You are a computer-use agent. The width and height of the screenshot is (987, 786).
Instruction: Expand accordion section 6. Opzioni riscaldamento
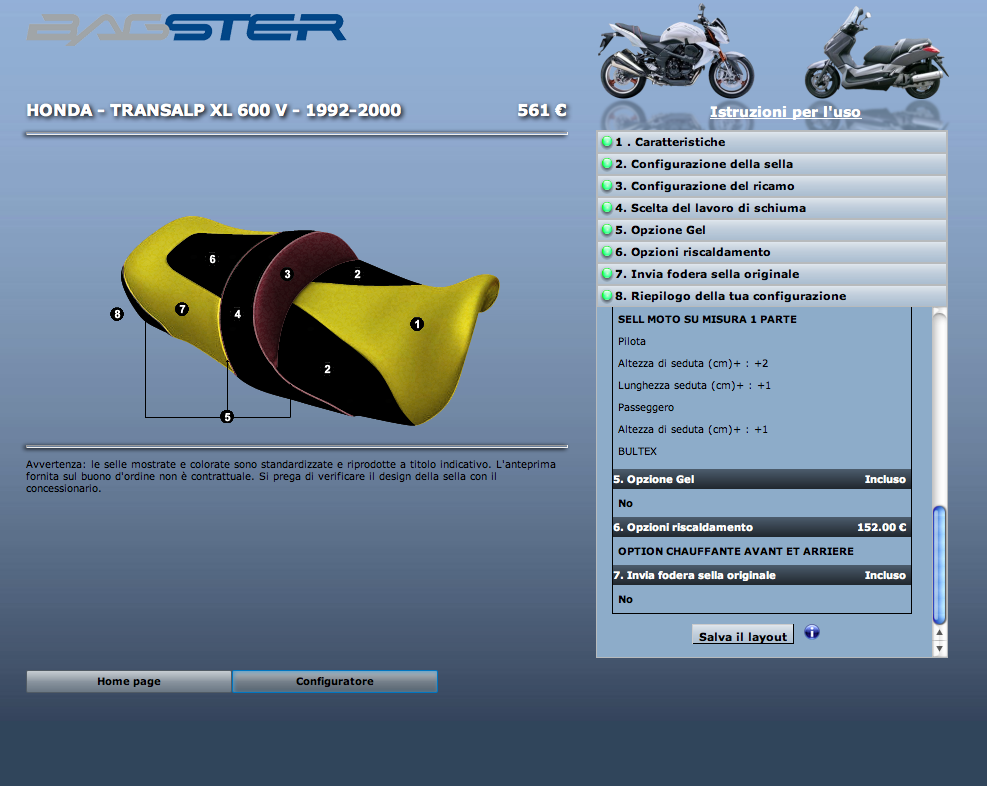coord(771,252)
